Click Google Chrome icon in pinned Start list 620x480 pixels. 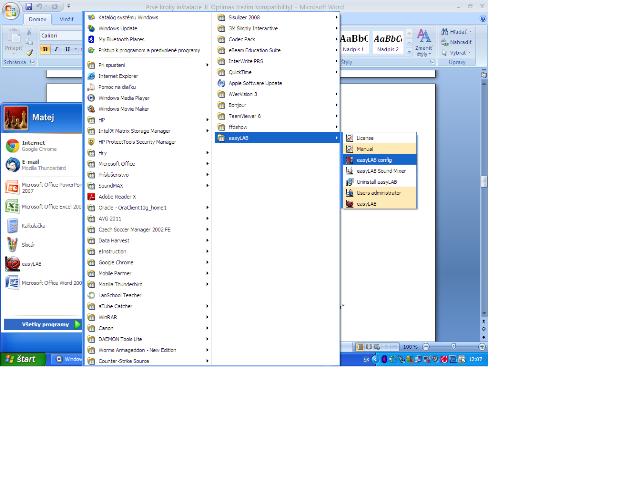pyautogui.click(x=13, y=146)
